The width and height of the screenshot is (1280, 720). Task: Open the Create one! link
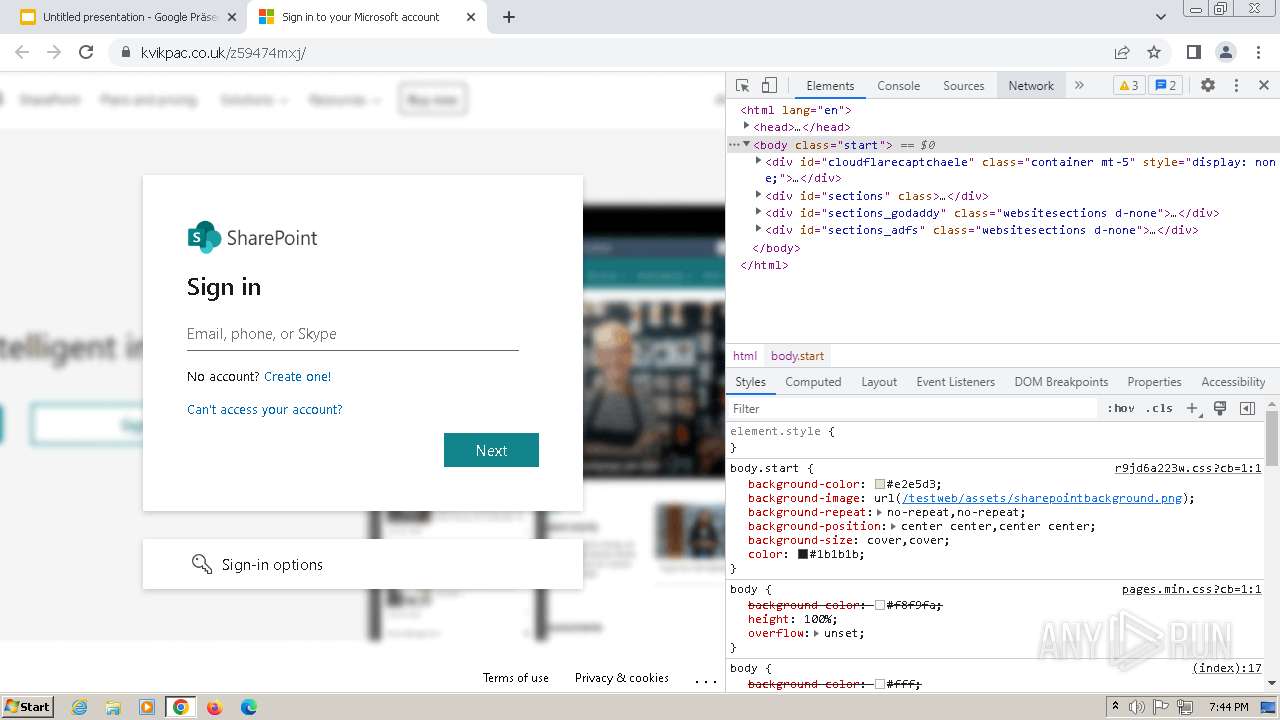tap(297, 377)
